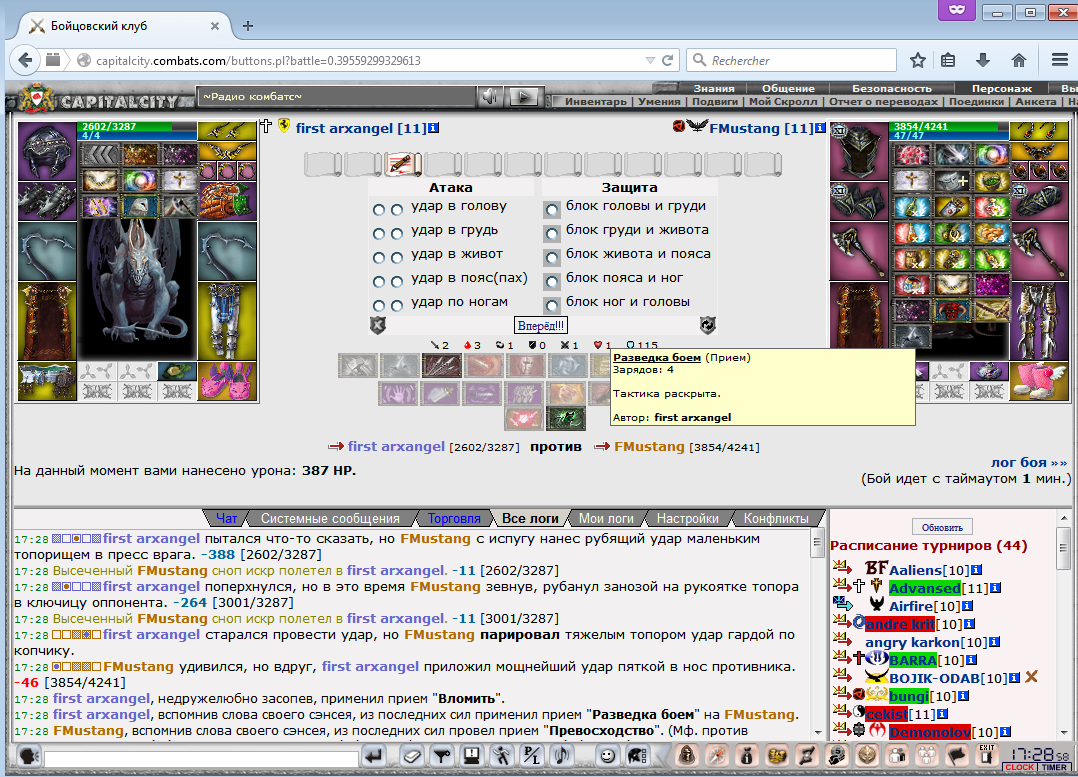Click the scroll slot with the red pencil
This screenshot has height=777, width=1078.
click(x=402, y=164)
